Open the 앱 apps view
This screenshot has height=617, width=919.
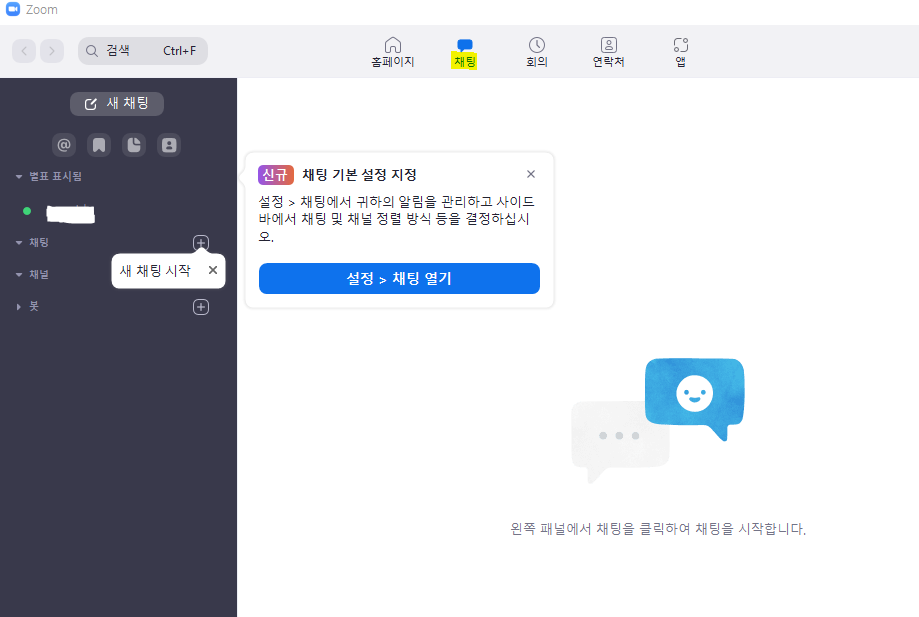point(680,50)
